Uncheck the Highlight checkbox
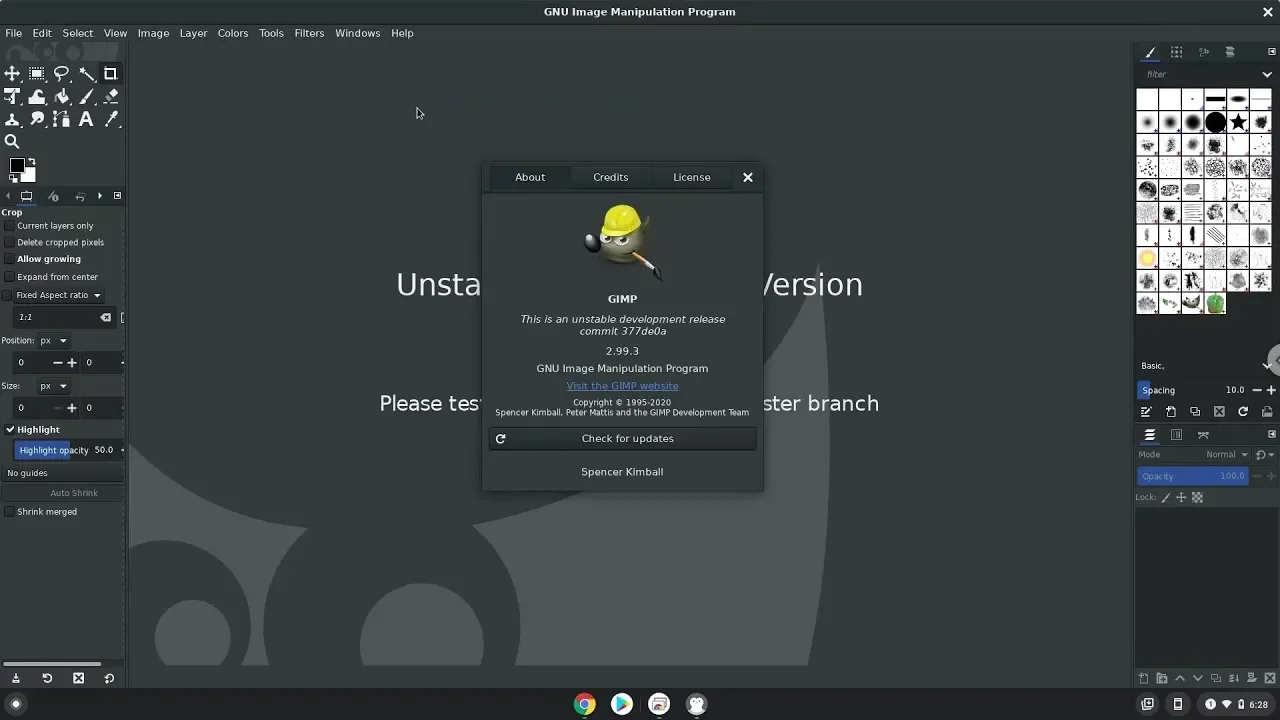This screenshot has height=720, width=1280. pos(9,430)
